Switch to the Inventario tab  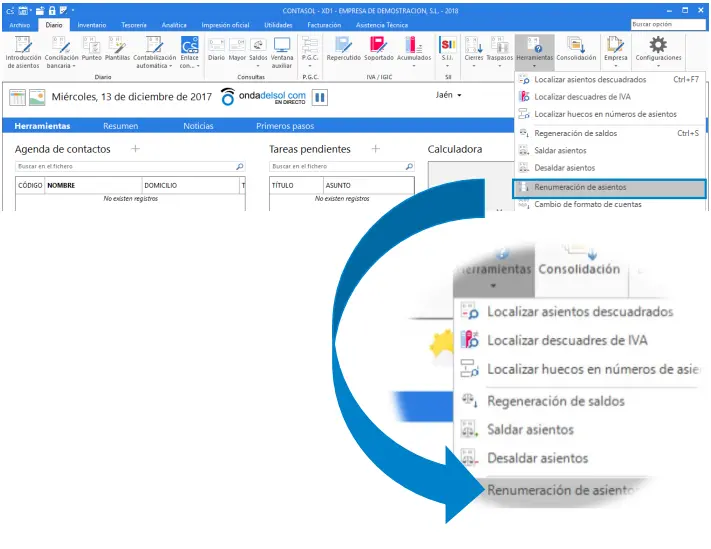coord(92,25)
